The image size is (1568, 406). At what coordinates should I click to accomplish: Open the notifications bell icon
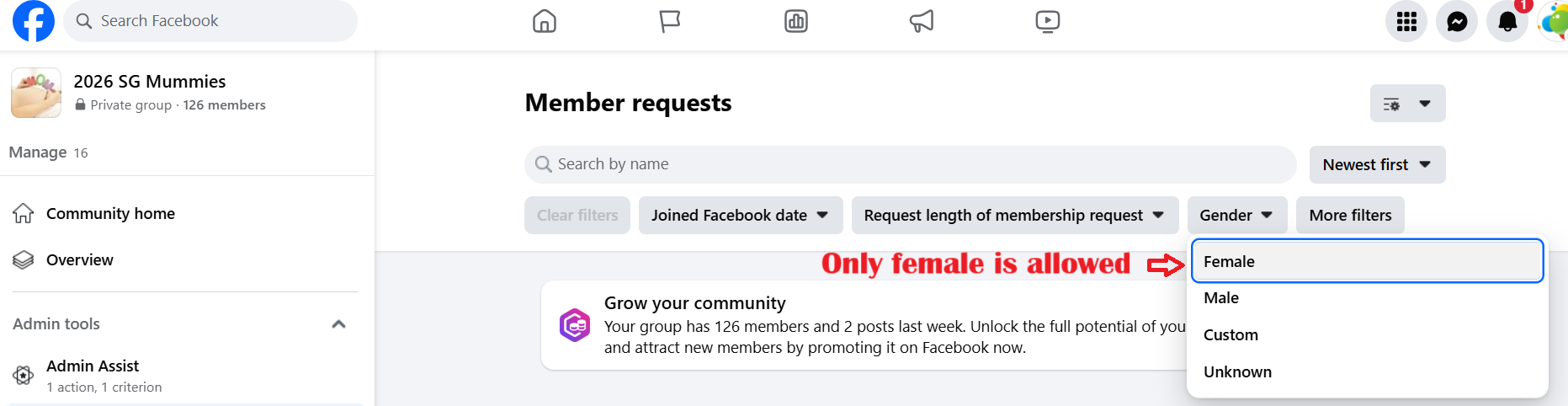(x=1507, y=21)
